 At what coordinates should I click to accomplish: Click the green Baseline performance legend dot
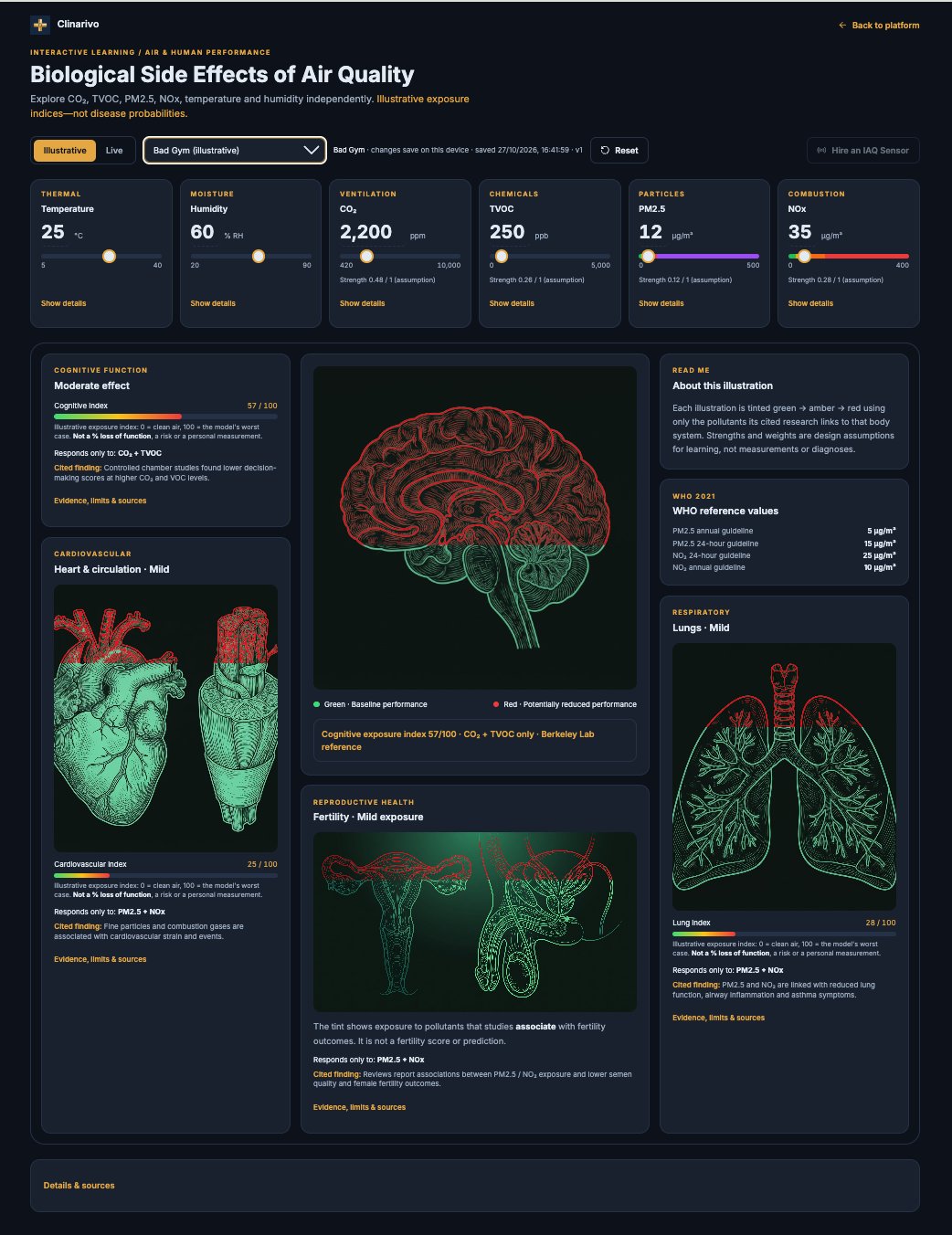[316, 704]
